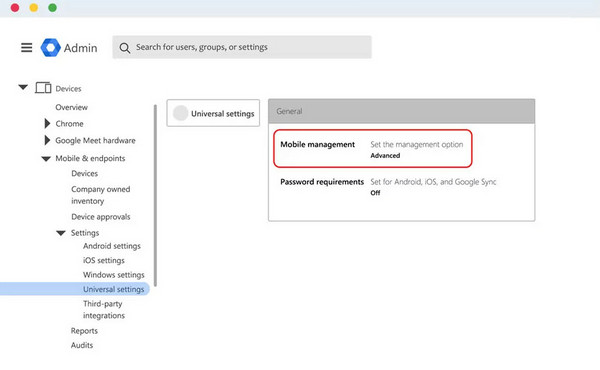This screenshot has height=370, width=600.
Task: Click 'Set for Android, iOS, and Google Sync' text
Action: [433, 182]
